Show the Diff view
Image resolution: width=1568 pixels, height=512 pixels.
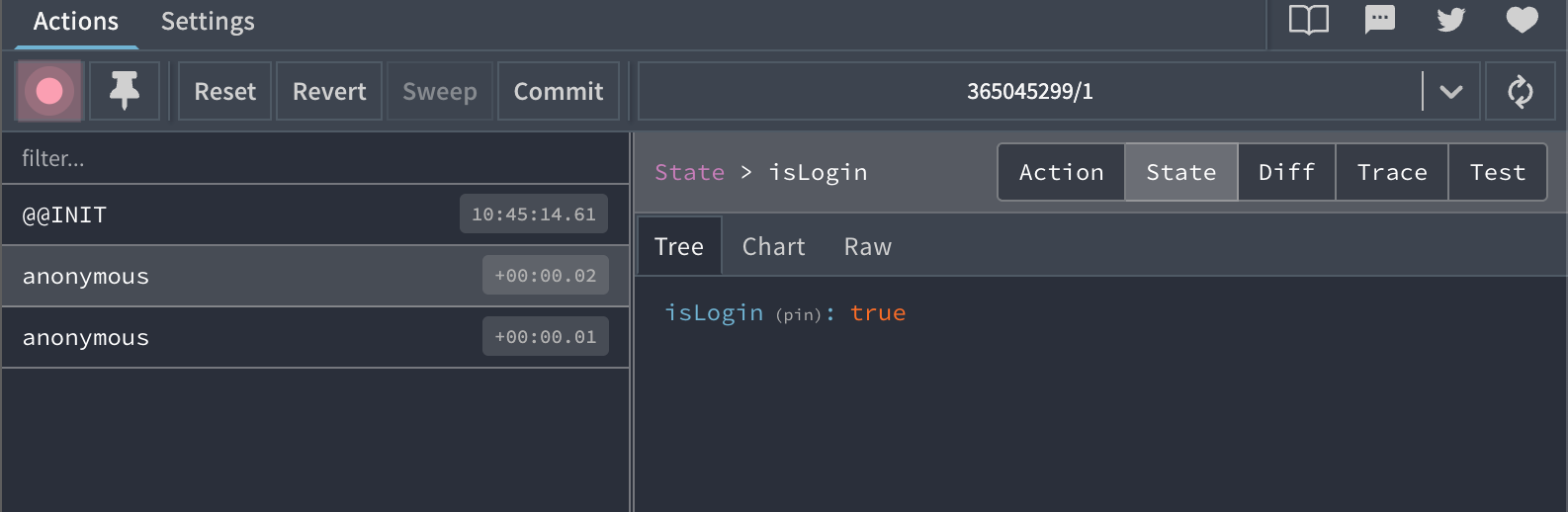click(1286, 172)
